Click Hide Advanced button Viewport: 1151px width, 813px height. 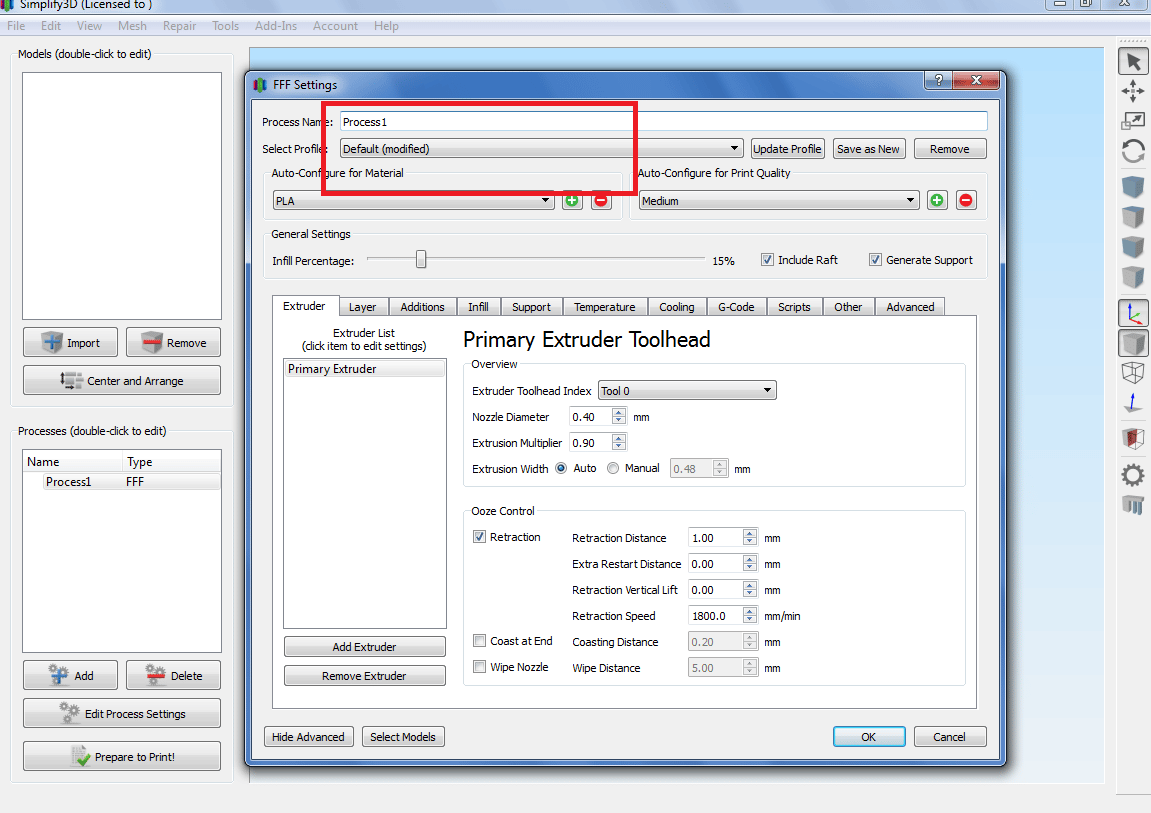pyautogui.click(x=308, y=737)
